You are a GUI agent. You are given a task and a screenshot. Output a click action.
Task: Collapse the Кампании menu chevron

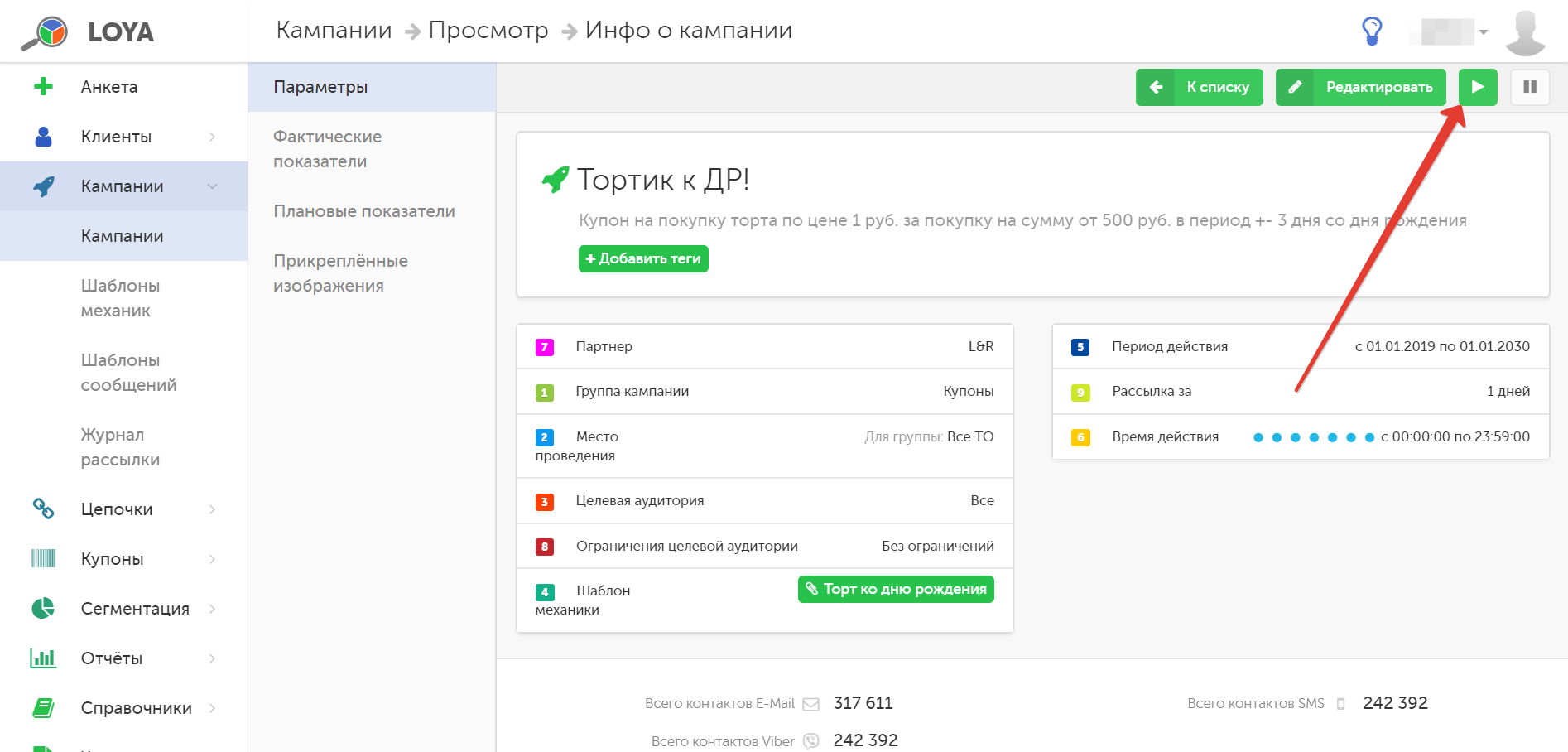click(213, 186)
